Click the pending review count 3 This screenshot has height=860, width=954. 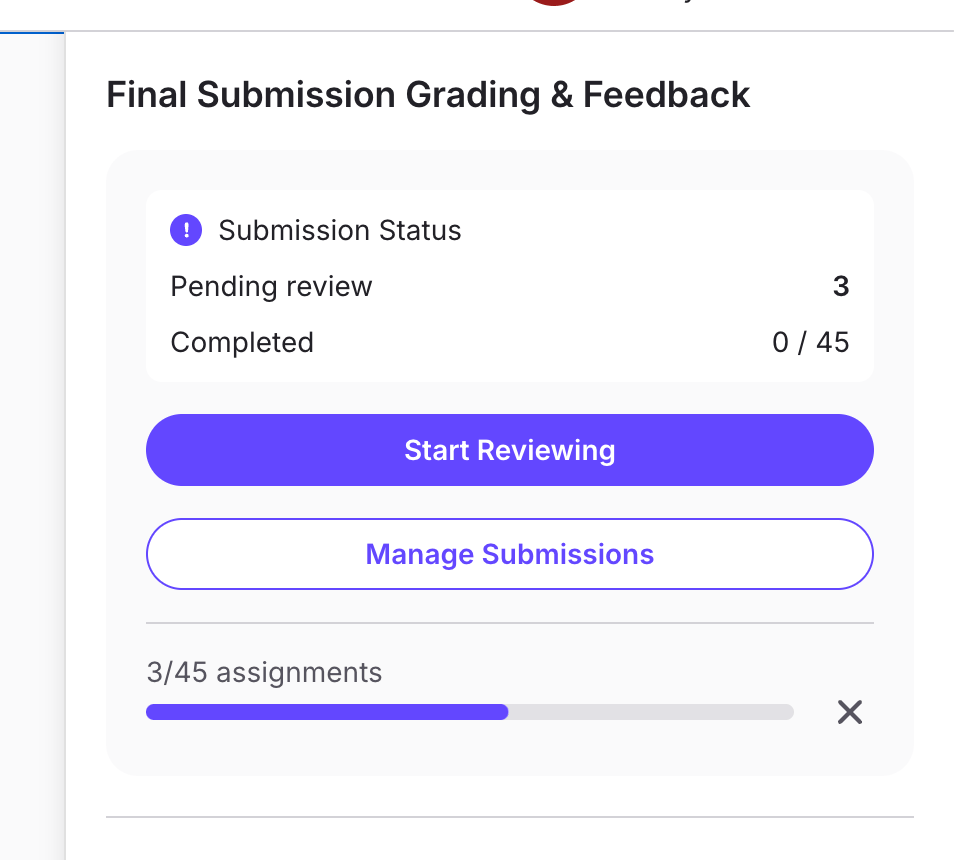pos(841,286)
